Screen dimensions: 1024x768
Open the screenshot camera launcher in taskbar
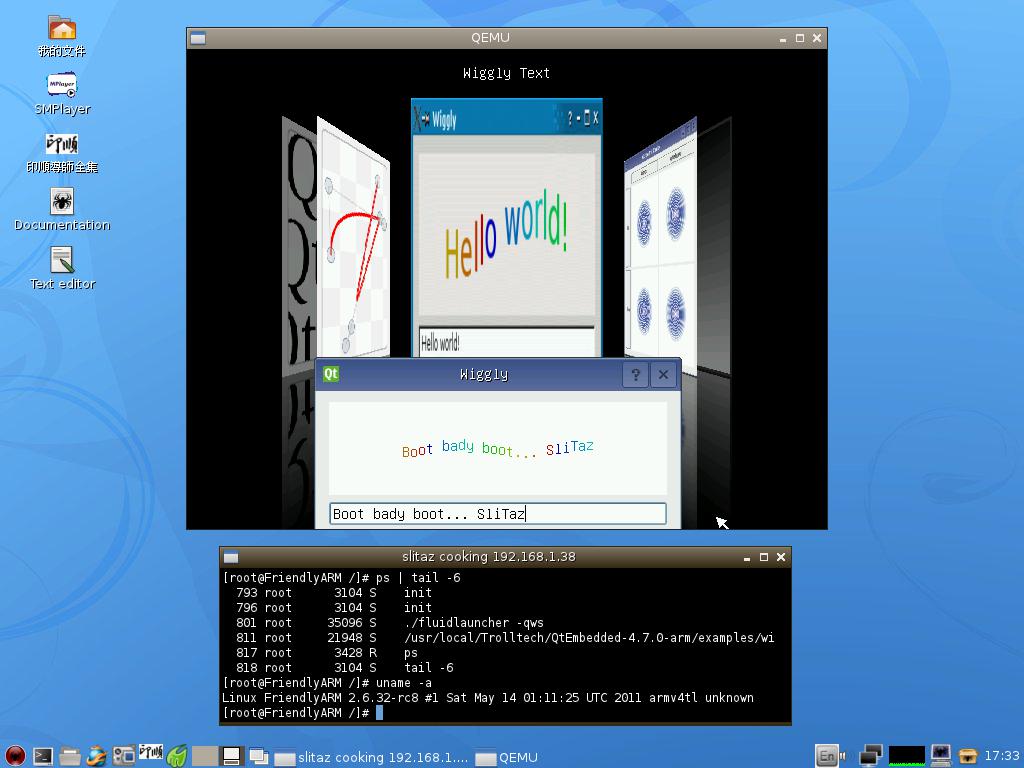pyautogui.click(x=123, y=756)
